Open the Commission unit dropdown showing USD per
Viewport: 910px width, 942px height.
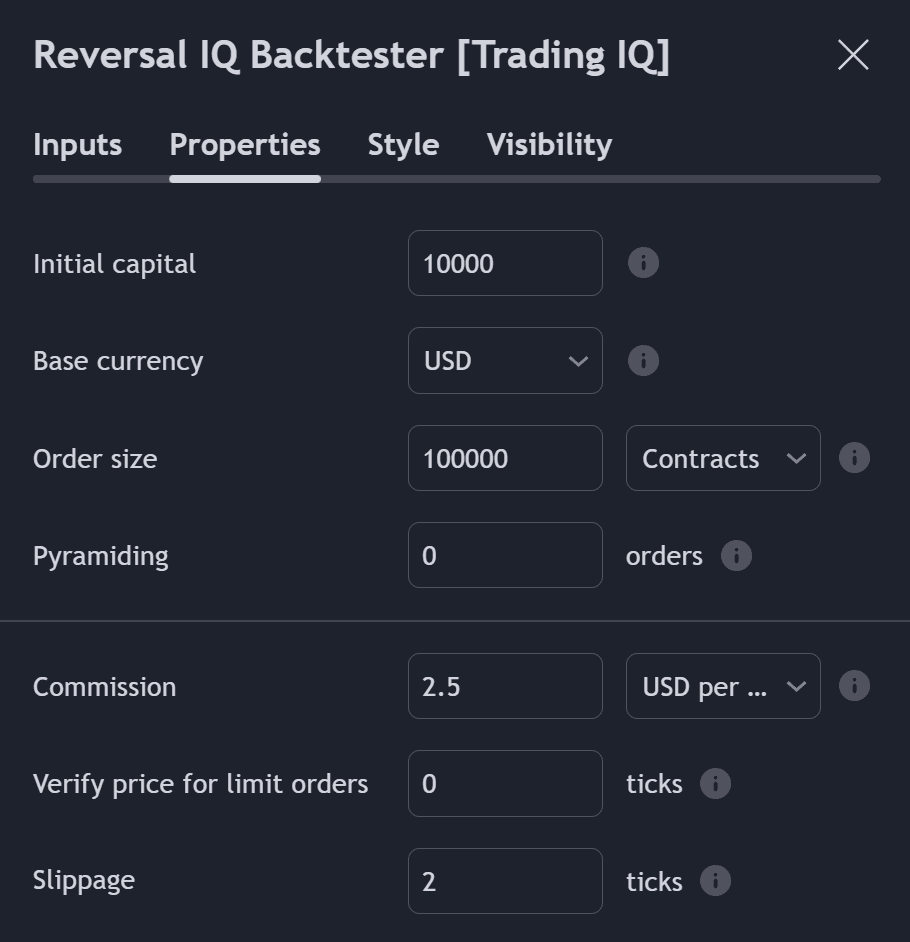(x=723, y=686)
